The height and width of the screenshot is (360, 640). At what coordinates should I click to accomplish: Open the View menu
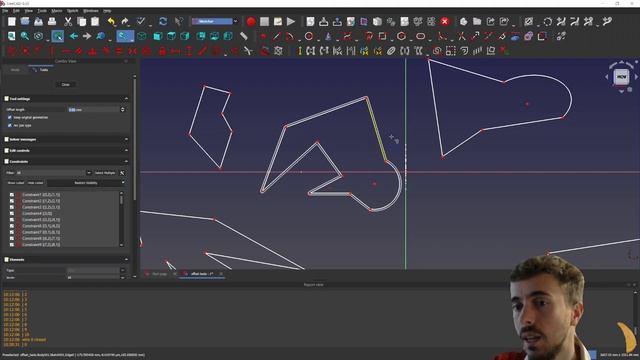29,11
